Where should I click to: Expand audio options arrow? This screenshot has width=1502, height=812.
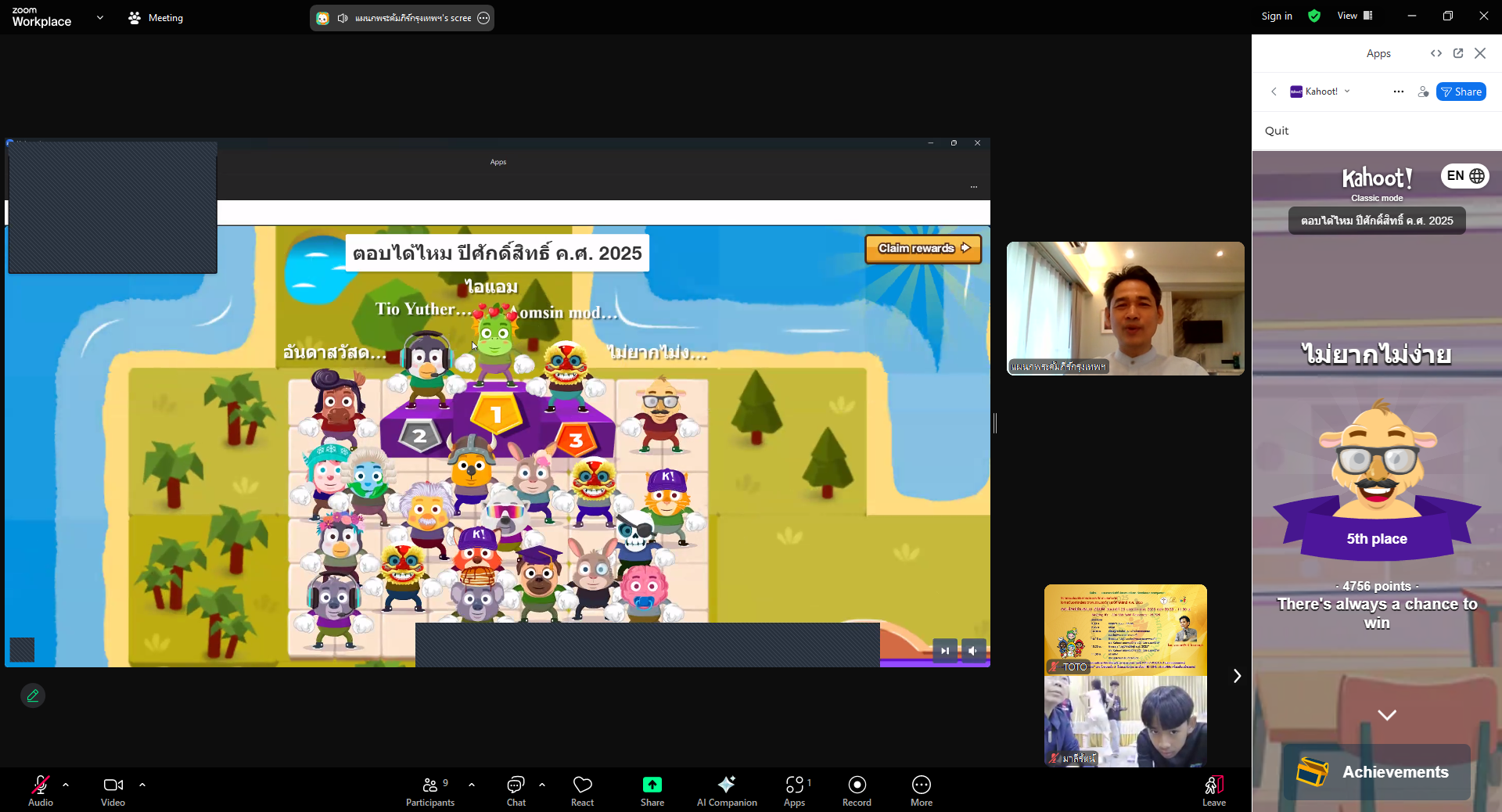pos(66,784)
